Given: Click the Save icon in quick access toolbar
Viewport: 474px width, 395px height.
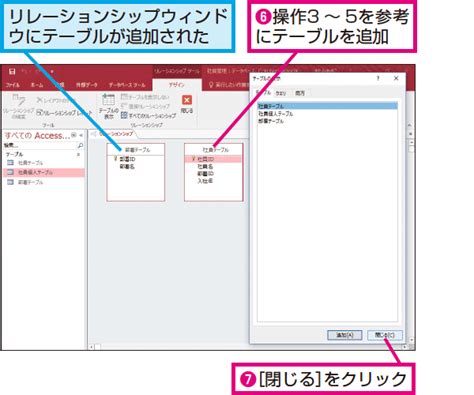Looking at the screenshot, I should point(12,71).
